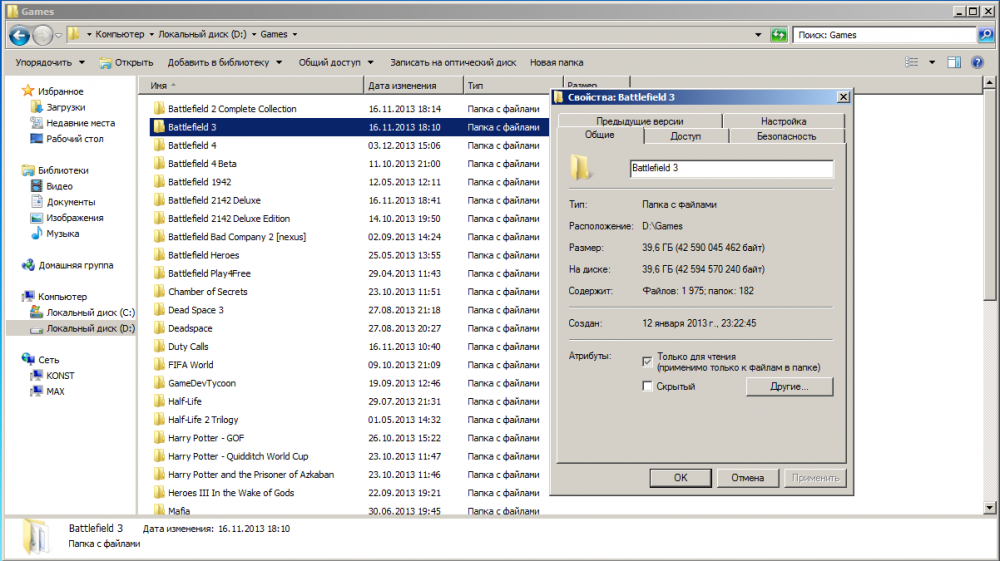This screenshot has width=1000, height=561.
Task: Toggle the preview pane icon
Action: pos(954,62)
